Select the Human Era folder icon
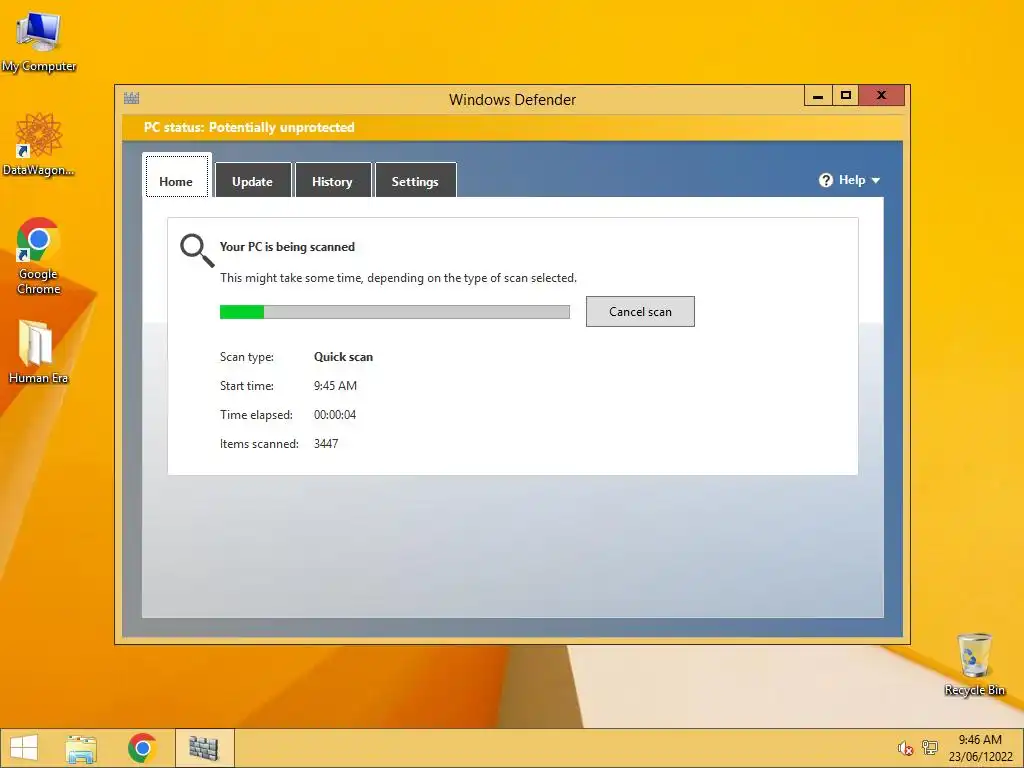Image resolution: width=1024 pixels, height=768 pixels. coord(38,351)
